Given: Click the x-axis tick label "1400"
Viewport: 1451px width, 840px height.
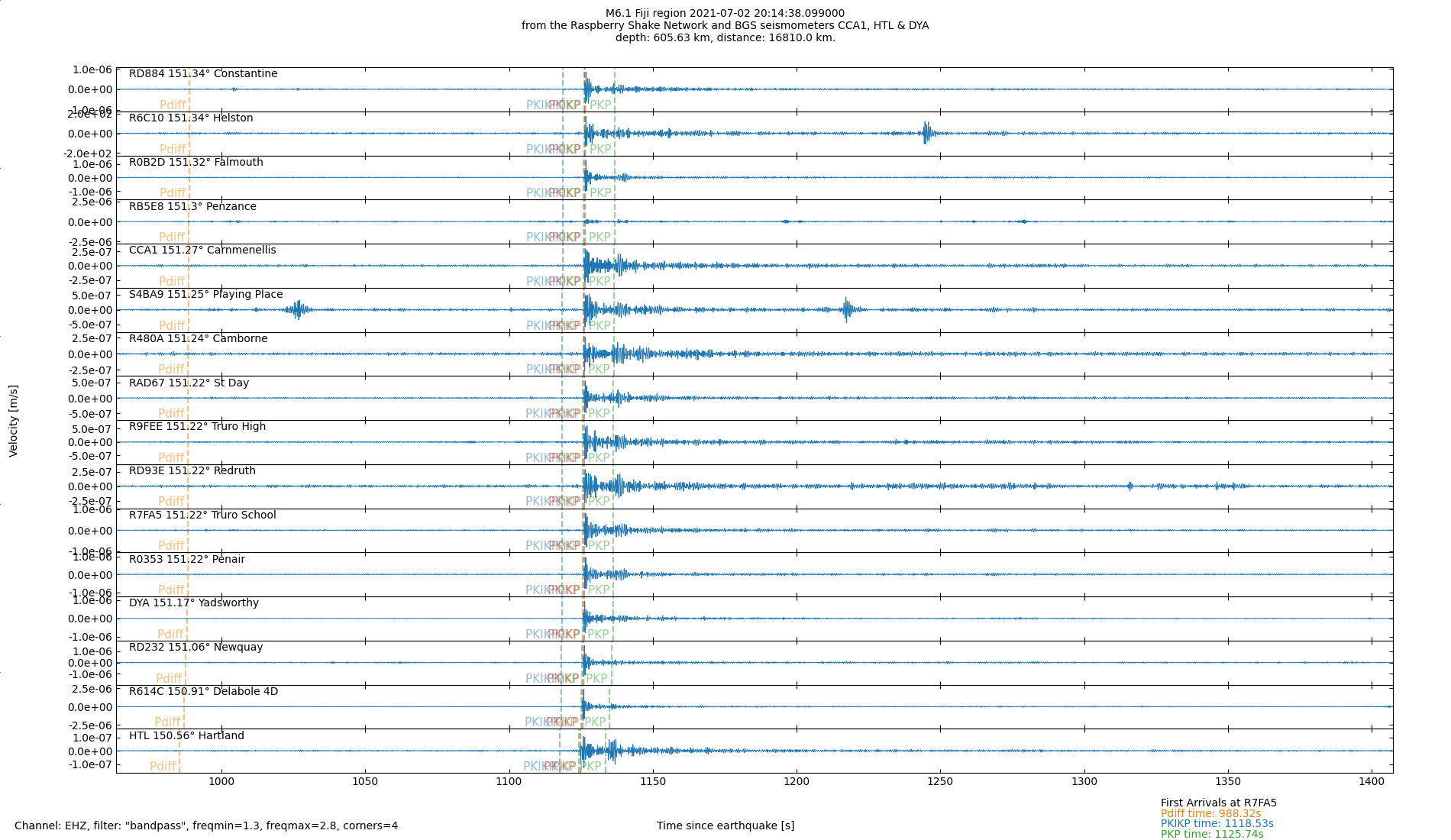Looking at the screenshot, I should click(x=1372, y=781).
